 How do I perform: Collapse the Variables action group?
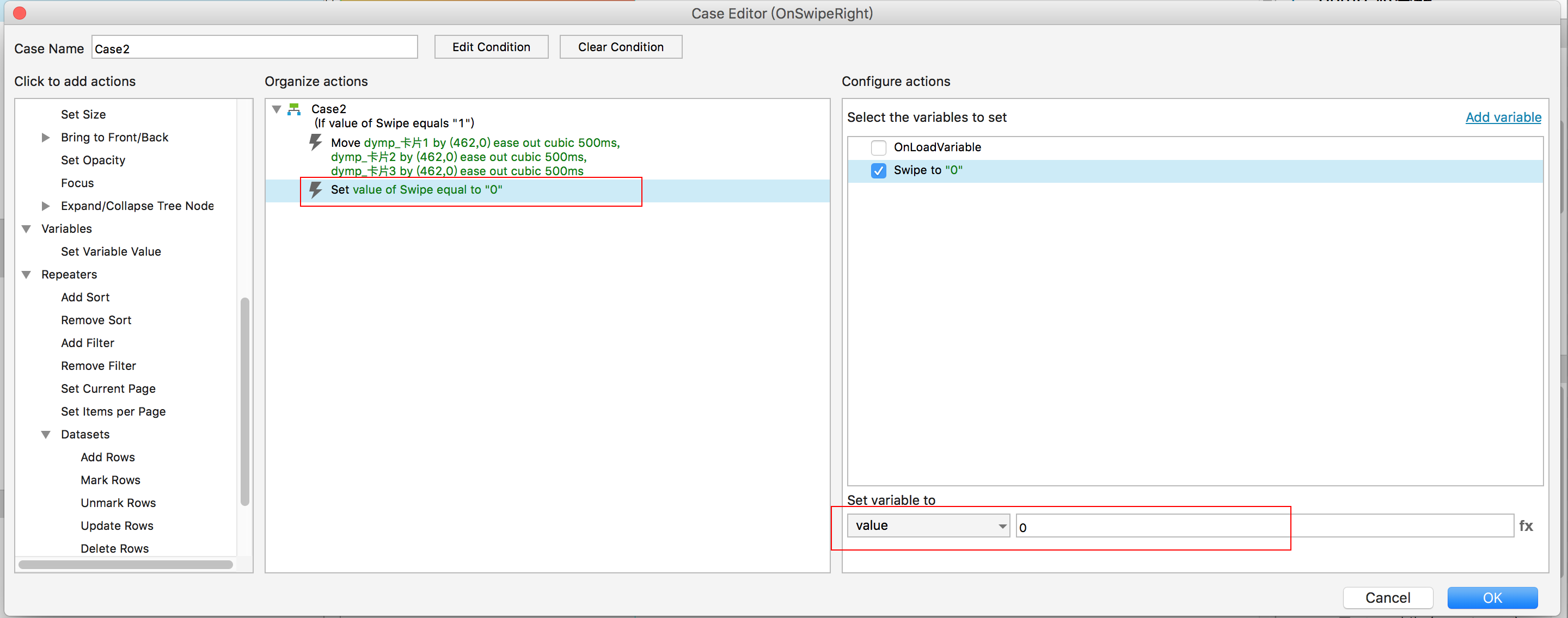(x=26, y=228)
